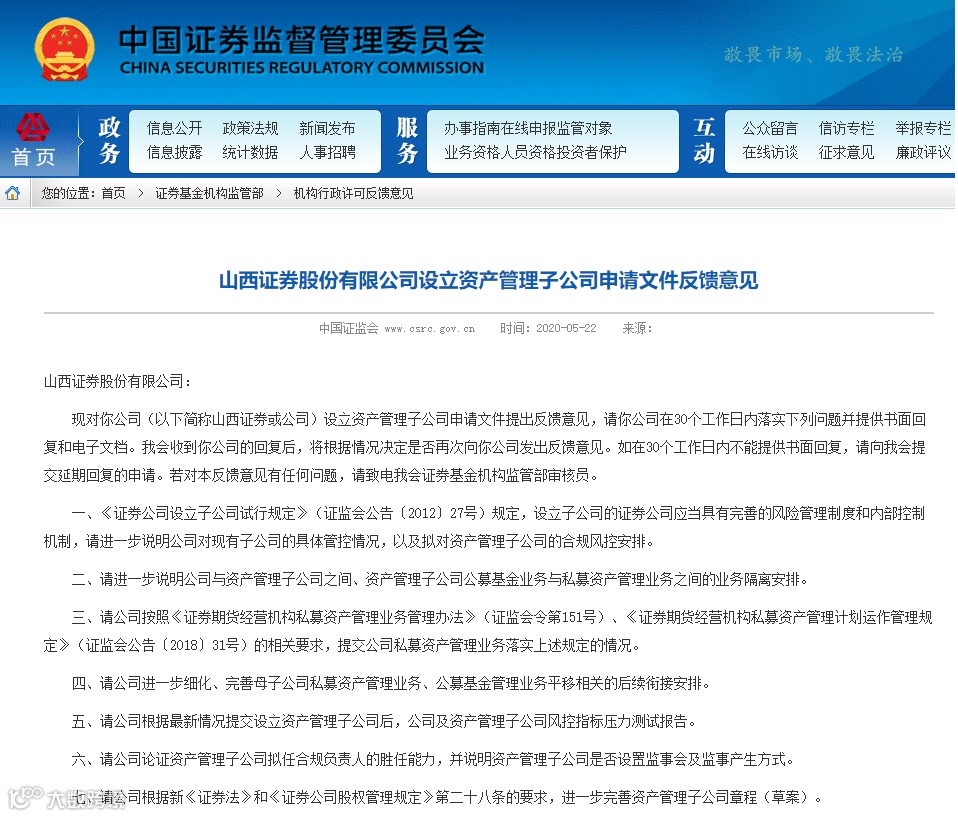The width and height of the screenshot is (958, 817).
Task: Click the 监管对象 link
Action: coord(584,128)
